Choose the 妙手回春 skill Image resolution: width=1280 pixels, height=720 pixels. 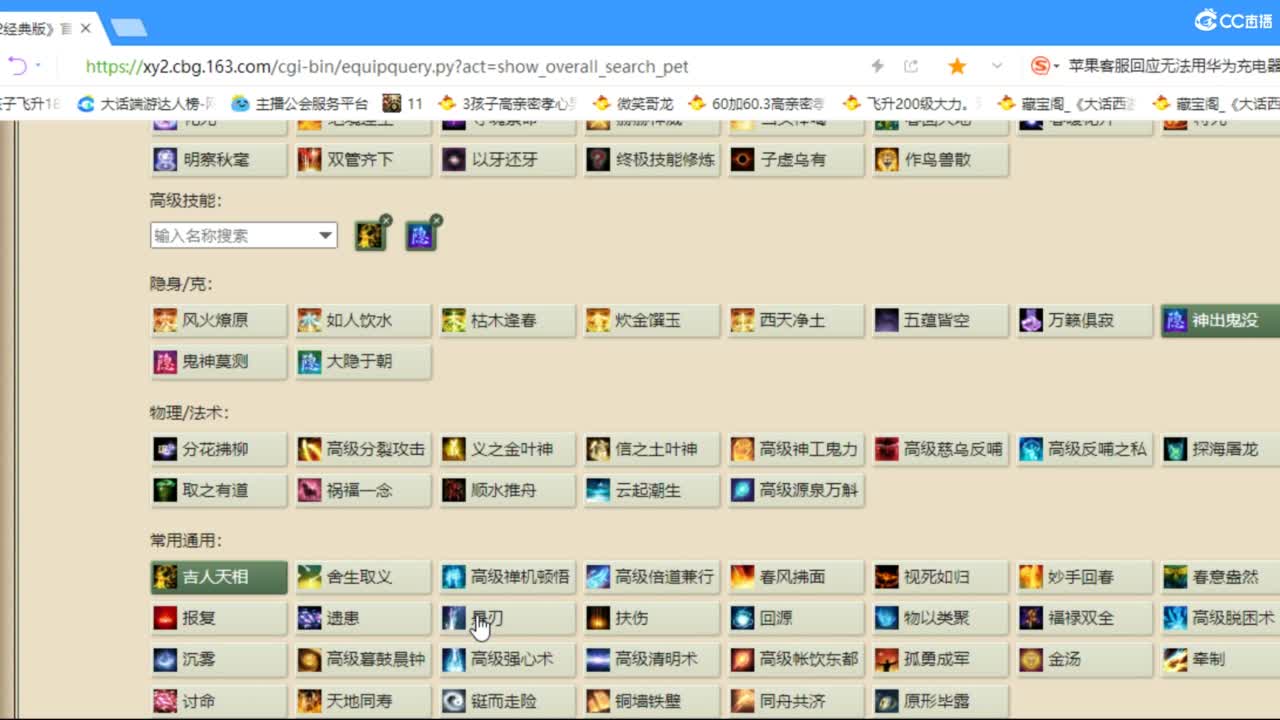click(x=1084, y=577)
